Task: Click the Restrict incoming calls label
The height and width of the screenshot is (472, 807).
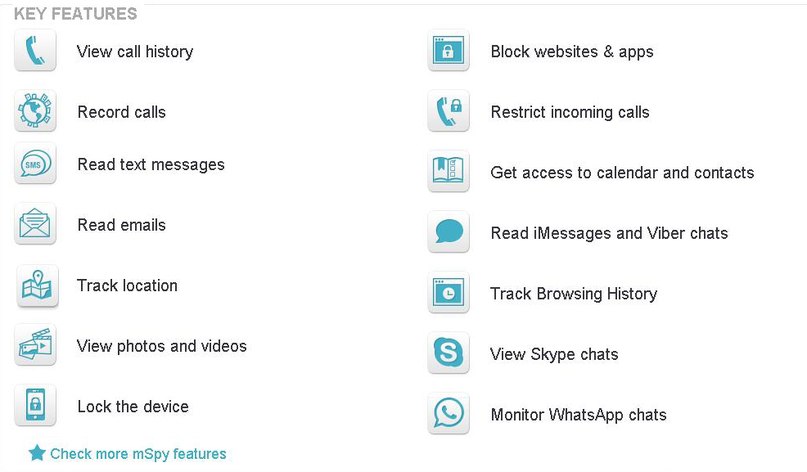Action: [570, 113]
